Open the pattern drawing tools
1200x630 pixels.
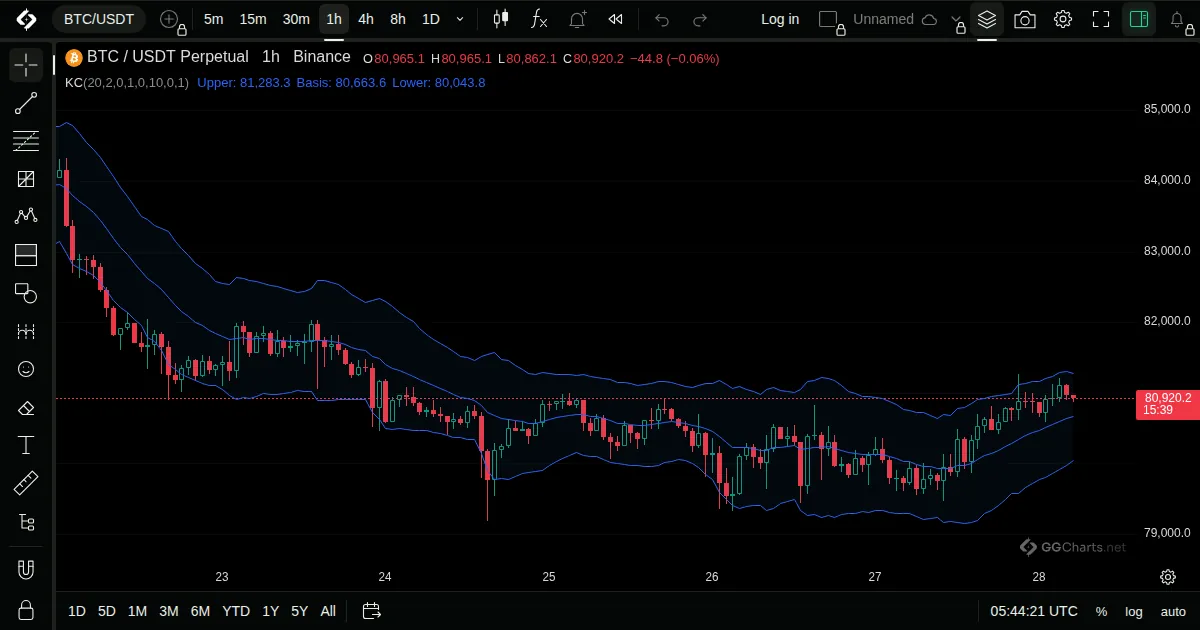[26, 217]
